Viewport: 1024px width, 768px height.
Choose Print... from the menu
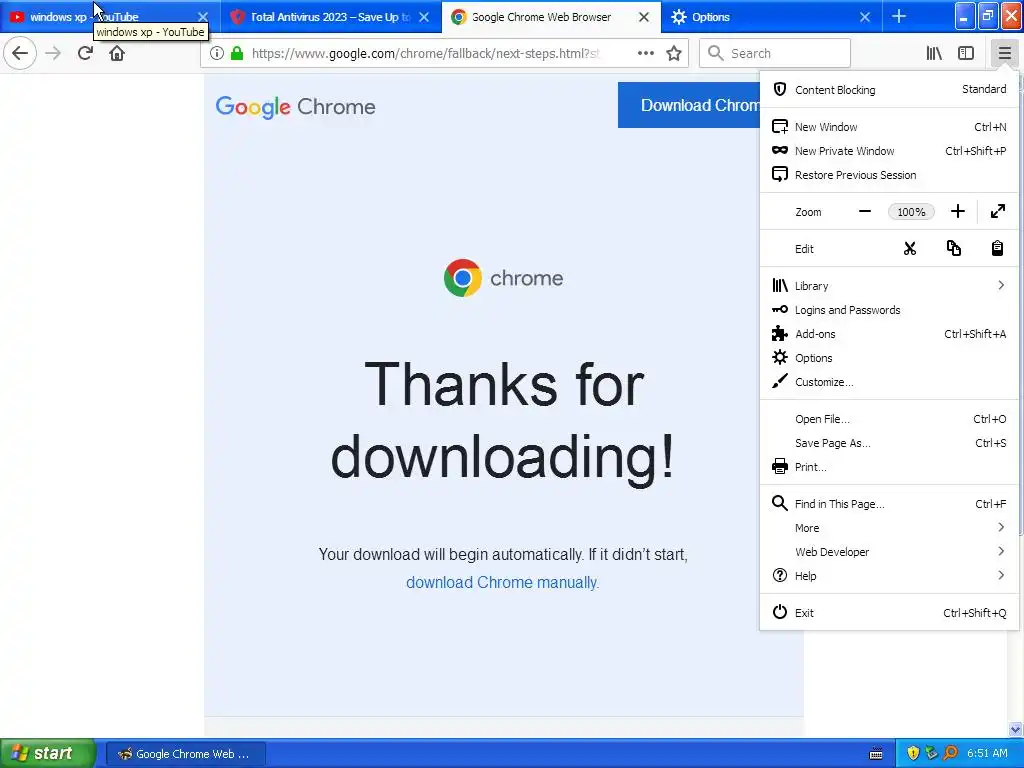[x=888, y=467]
